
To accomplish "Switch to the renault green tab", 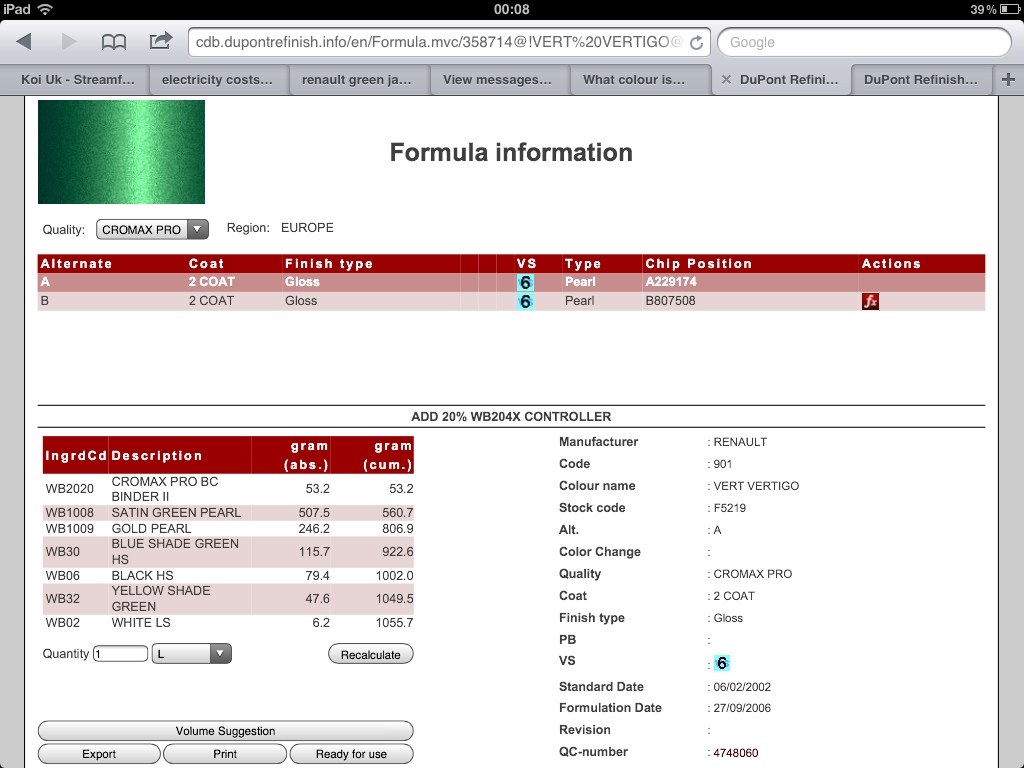I will [x=357, y=80].
